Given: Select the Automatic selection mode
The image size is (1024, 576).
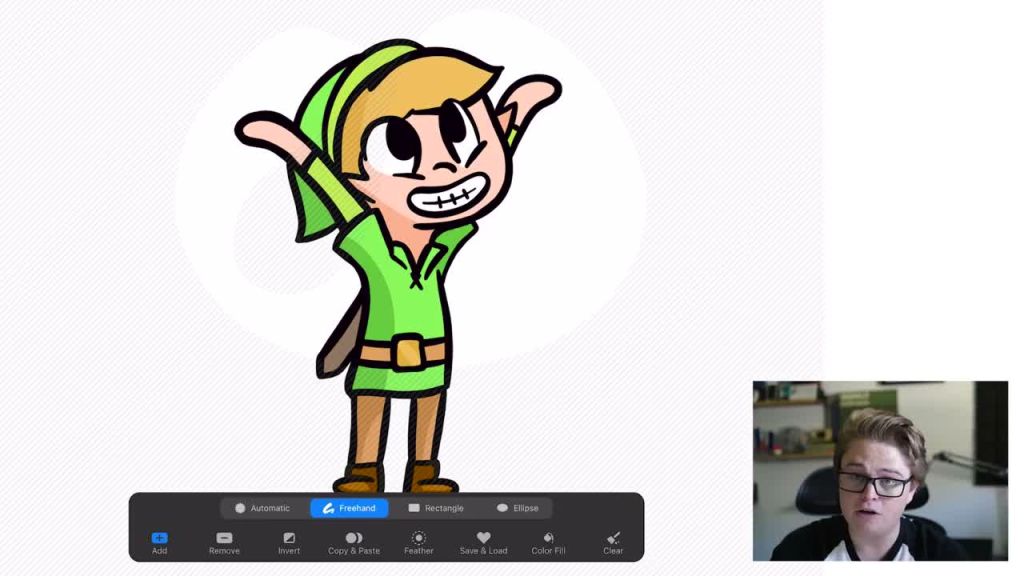Looking at the screenshot, I should (x=263, y=508).
